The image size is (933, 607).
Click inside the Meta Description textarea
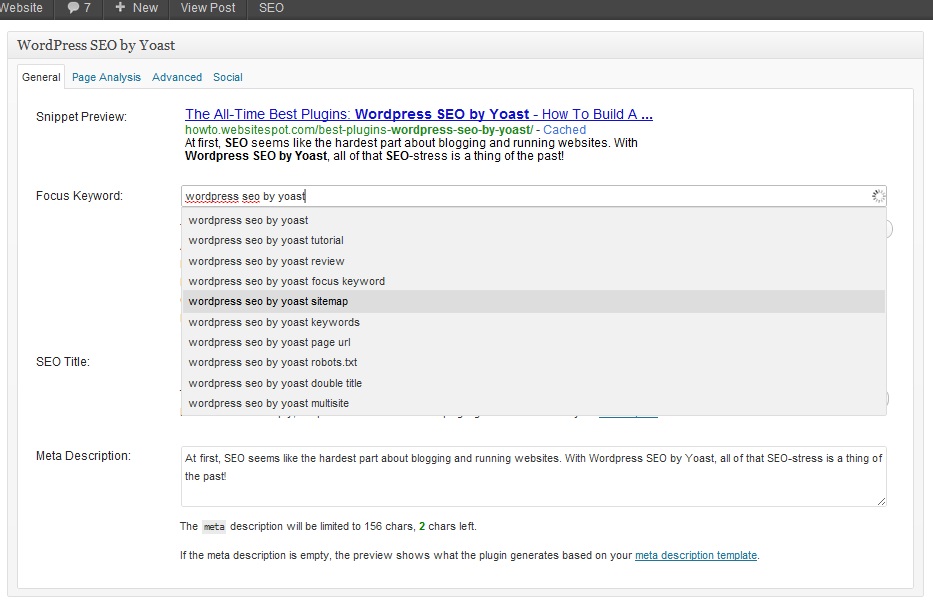pyautogui.click(x=533, y=477)
